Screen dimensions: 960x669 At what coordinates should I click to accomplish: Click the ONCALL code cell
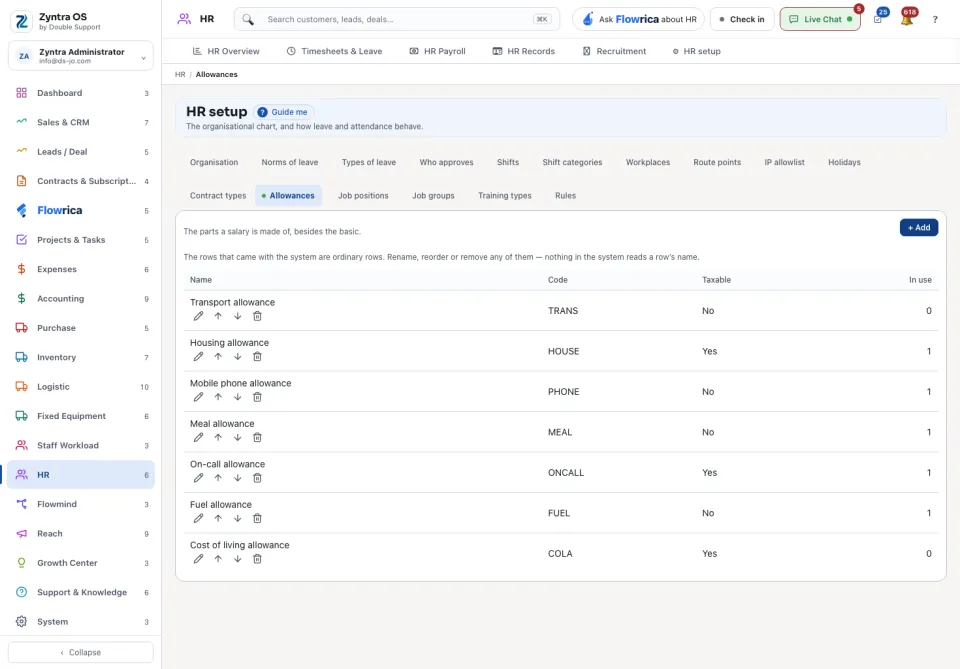coord(566,473)
